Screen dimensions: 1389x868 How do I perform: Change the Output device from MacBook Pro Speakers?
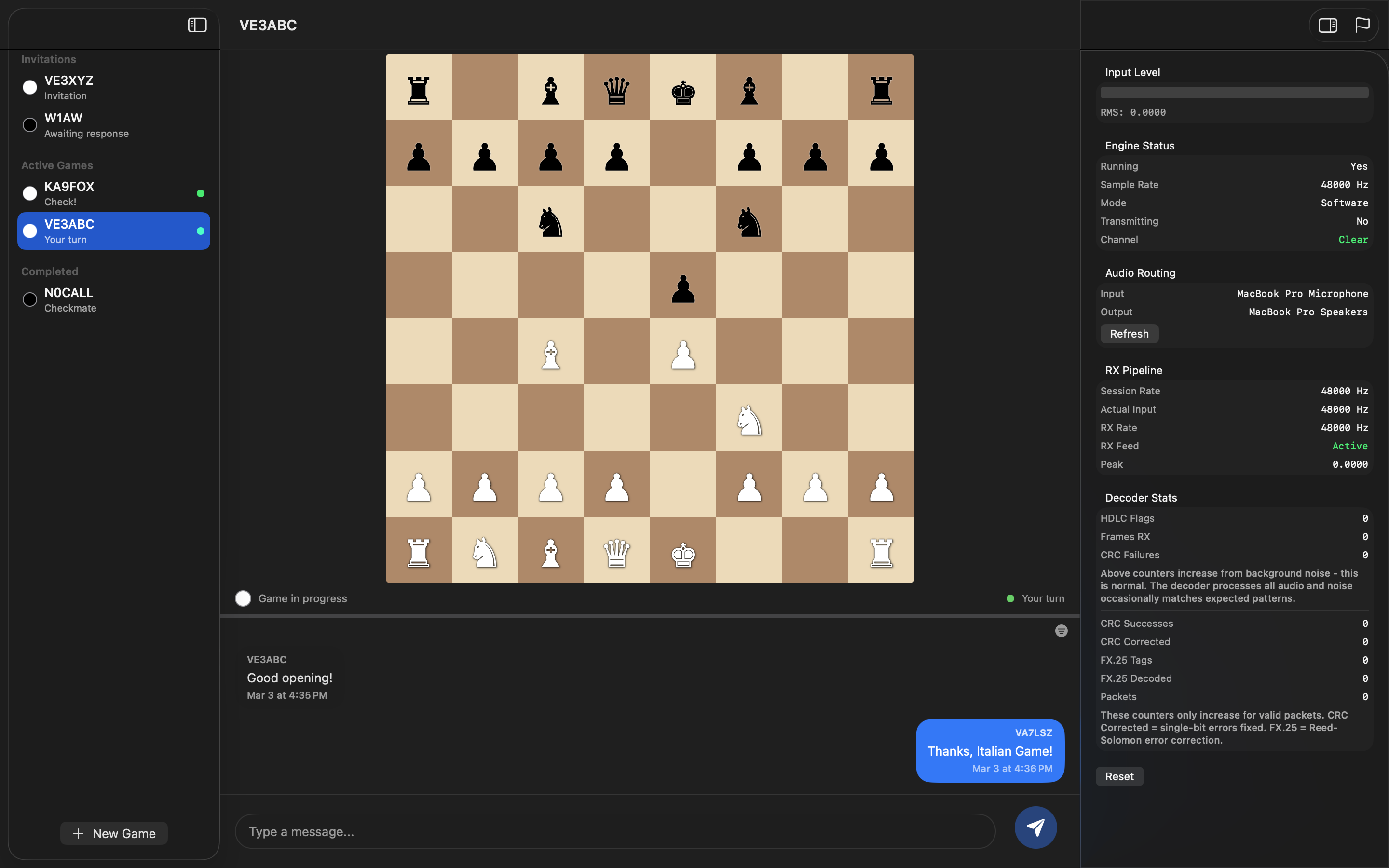pyautogui.click(x=1308, y=312)
